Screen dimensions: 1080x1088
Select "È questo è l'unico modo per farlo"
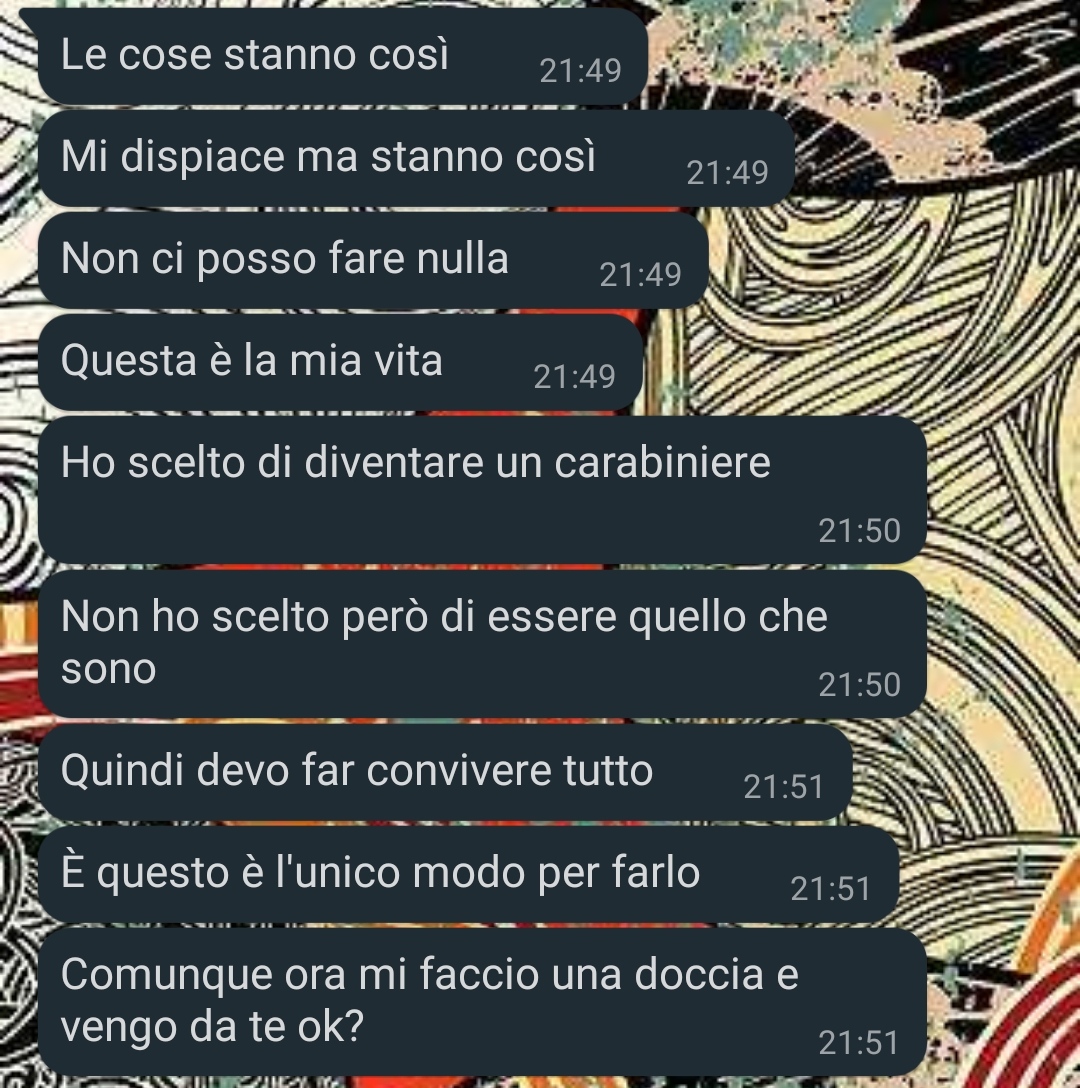pos(469,874)
